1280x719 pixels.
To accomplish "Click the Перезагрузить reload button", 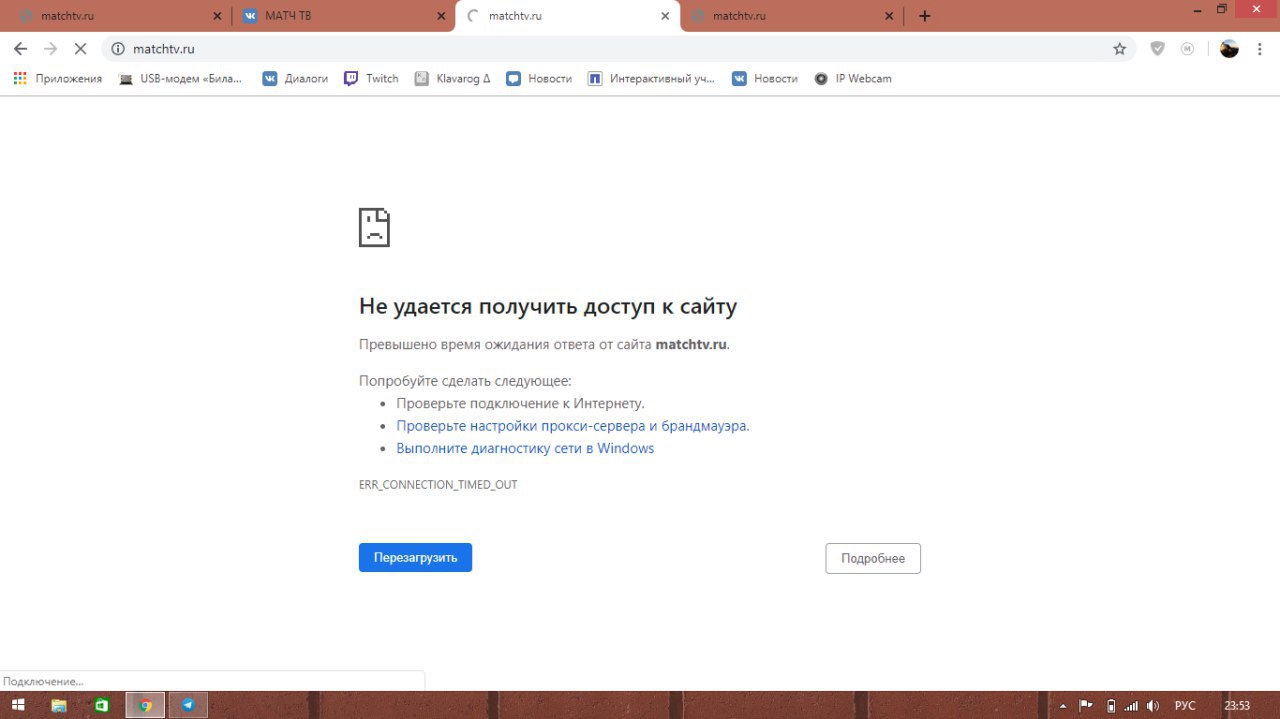I will [415, 558].
